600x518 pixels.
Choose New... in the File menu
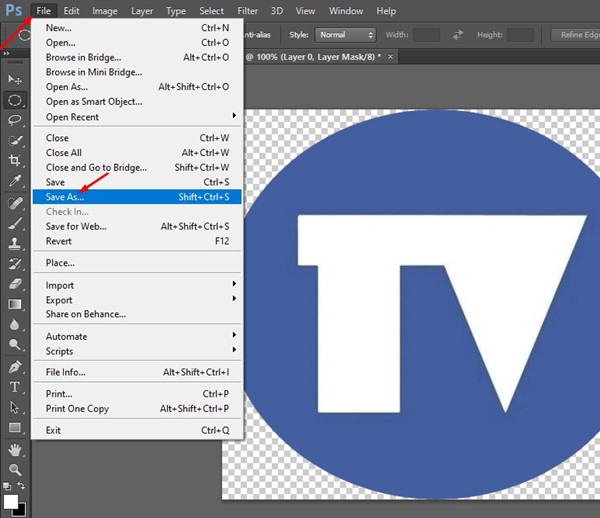[137, 28]
